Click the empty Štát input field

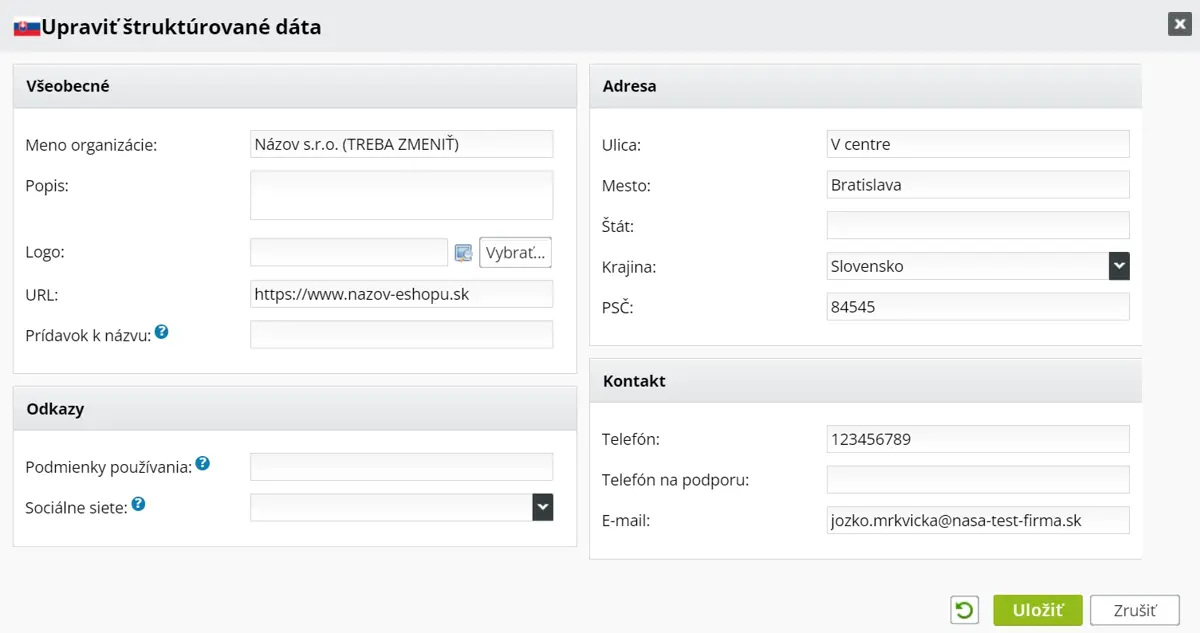[x=978, y=225]
